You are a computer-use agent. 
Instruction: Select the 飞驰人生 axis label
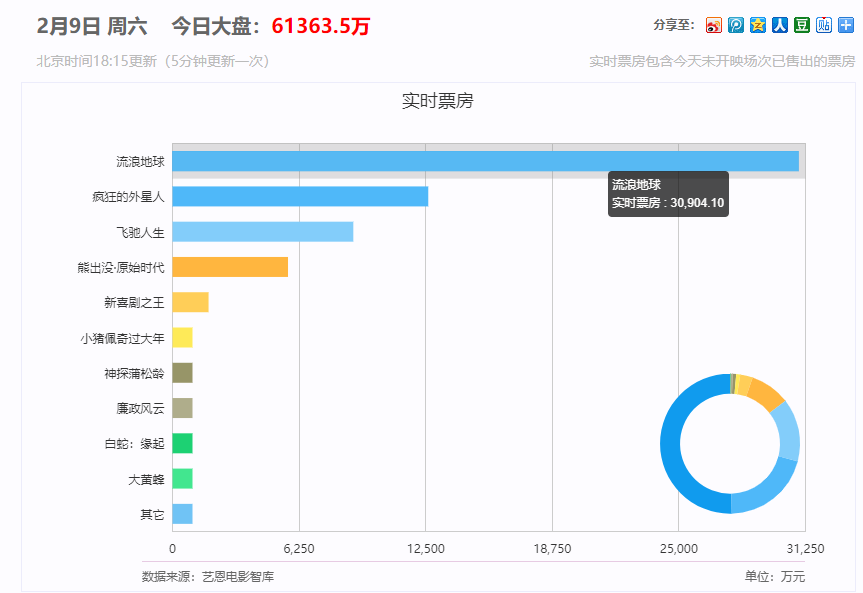pos(140,232)
